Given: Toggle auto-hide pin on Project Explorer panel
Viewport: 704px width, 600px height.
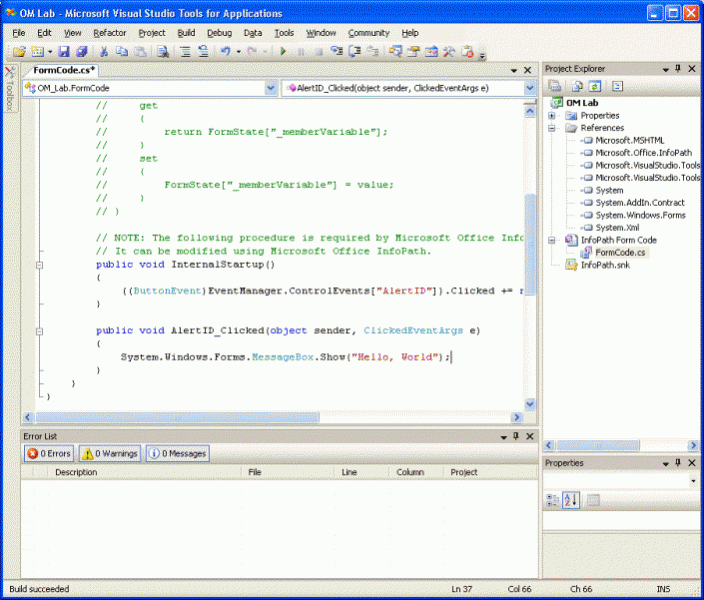Looking at the screenshot, I should [x=678, y=69].
